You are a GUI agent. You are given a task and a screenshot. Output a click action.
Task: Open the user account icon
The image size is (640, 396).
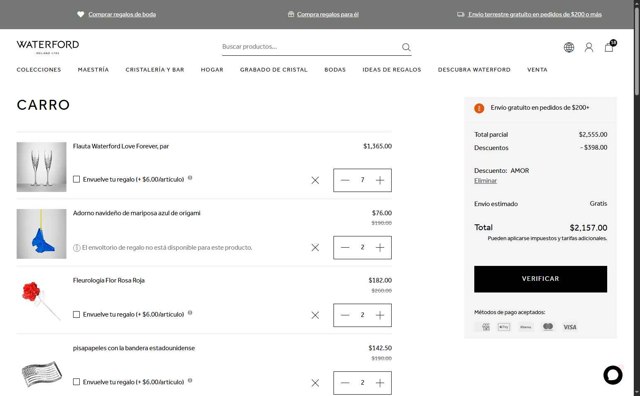[589, 47]
